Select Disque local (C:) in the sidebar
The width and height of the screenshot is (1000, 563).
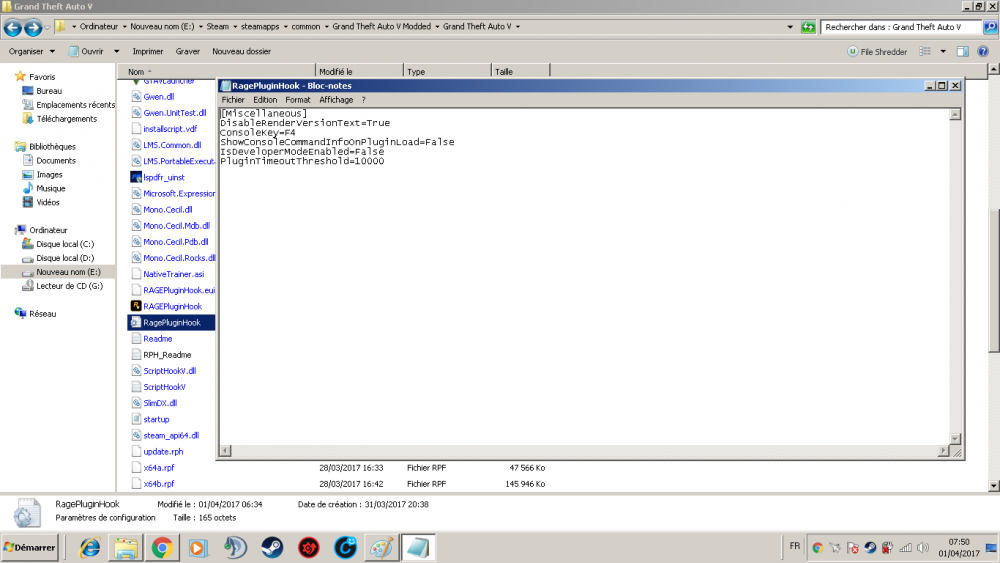65,244
